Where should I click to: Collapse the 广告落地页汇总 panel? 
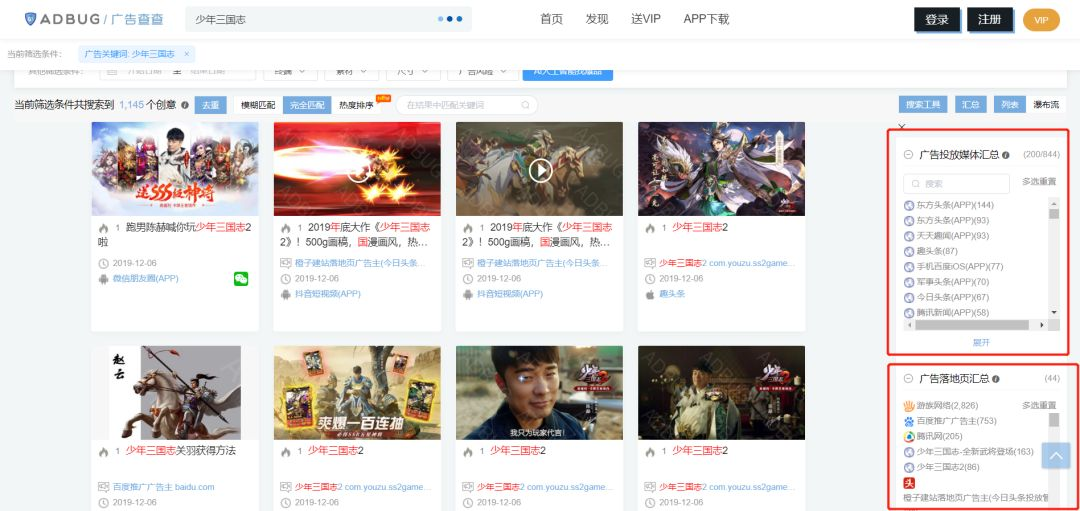(x=908, y=379)
